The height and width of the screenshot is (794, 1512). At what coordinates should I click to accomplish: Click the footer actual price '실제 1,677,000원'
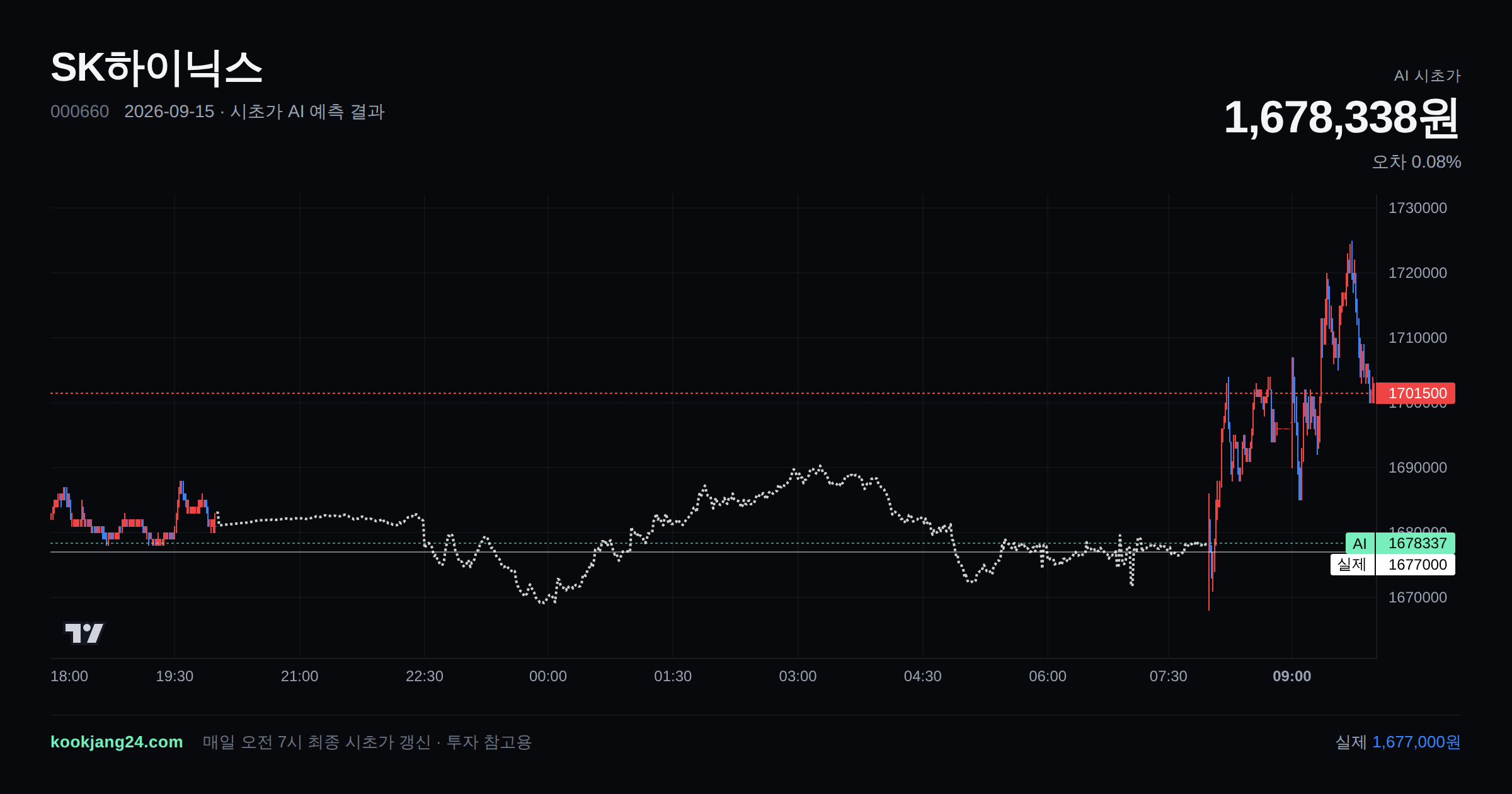tap(1398, 742)
